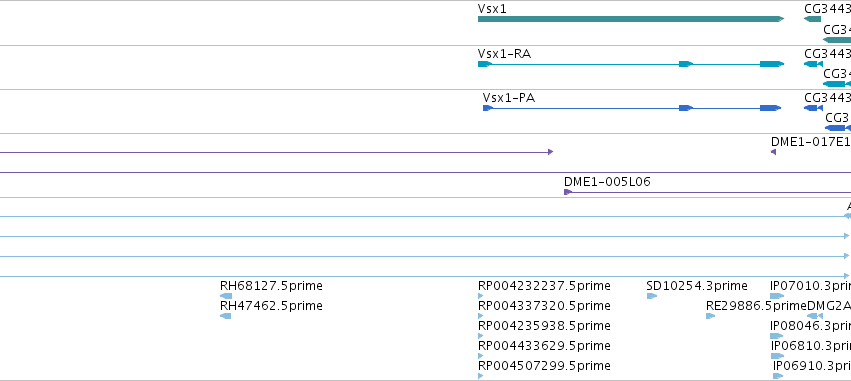
Task: Click the DME1-005L06 label
Action: 607,182
